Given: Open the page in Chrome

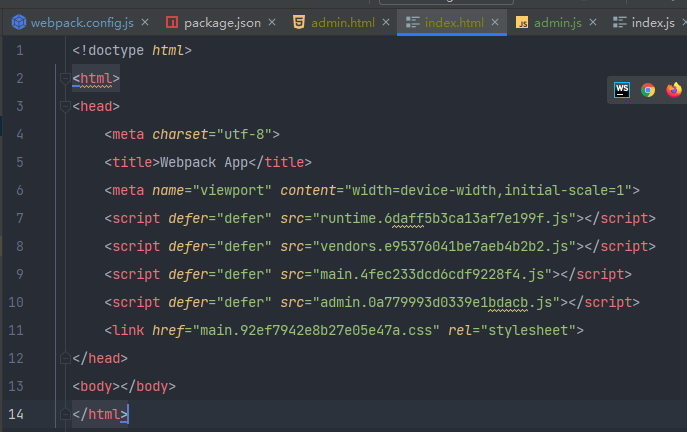Looking at the screenshot, I should coord(648,90).
